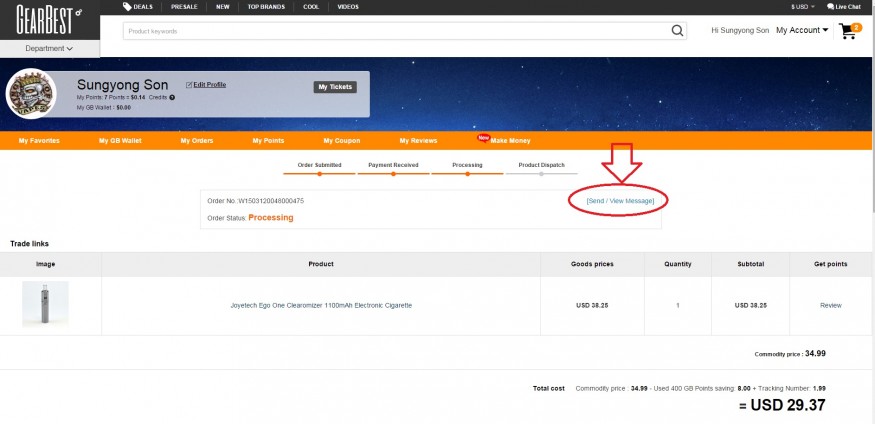Open the NEW menu item
875x424 pixels.
coord(223,7)
